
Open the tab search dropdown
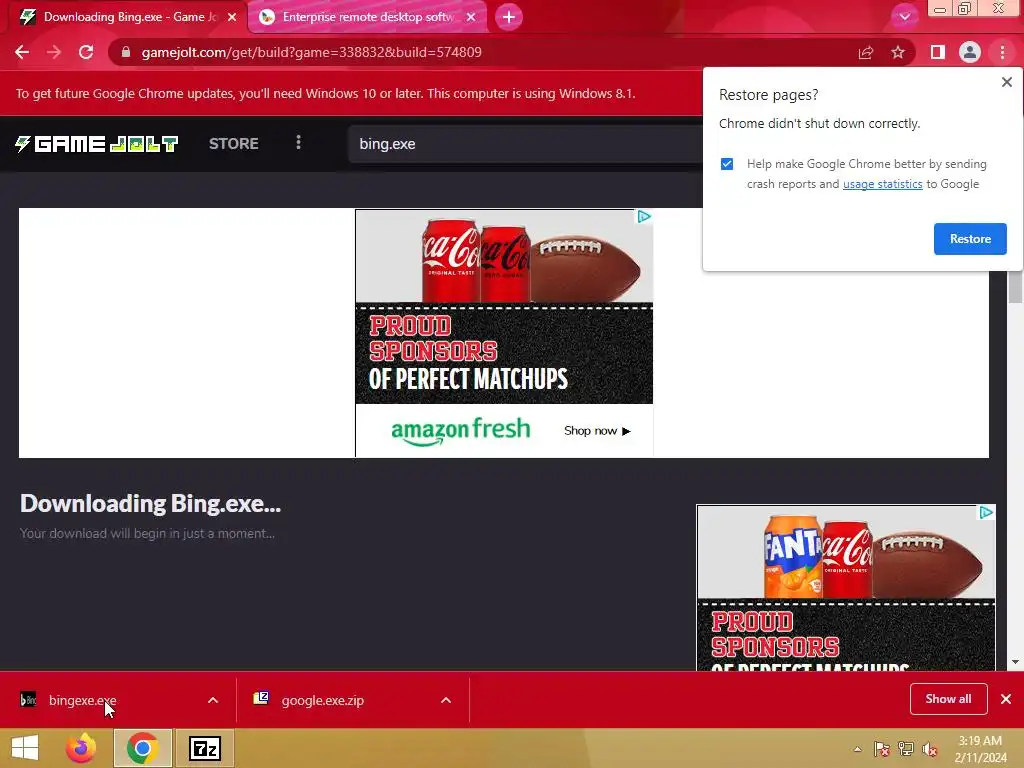point(904,17)
